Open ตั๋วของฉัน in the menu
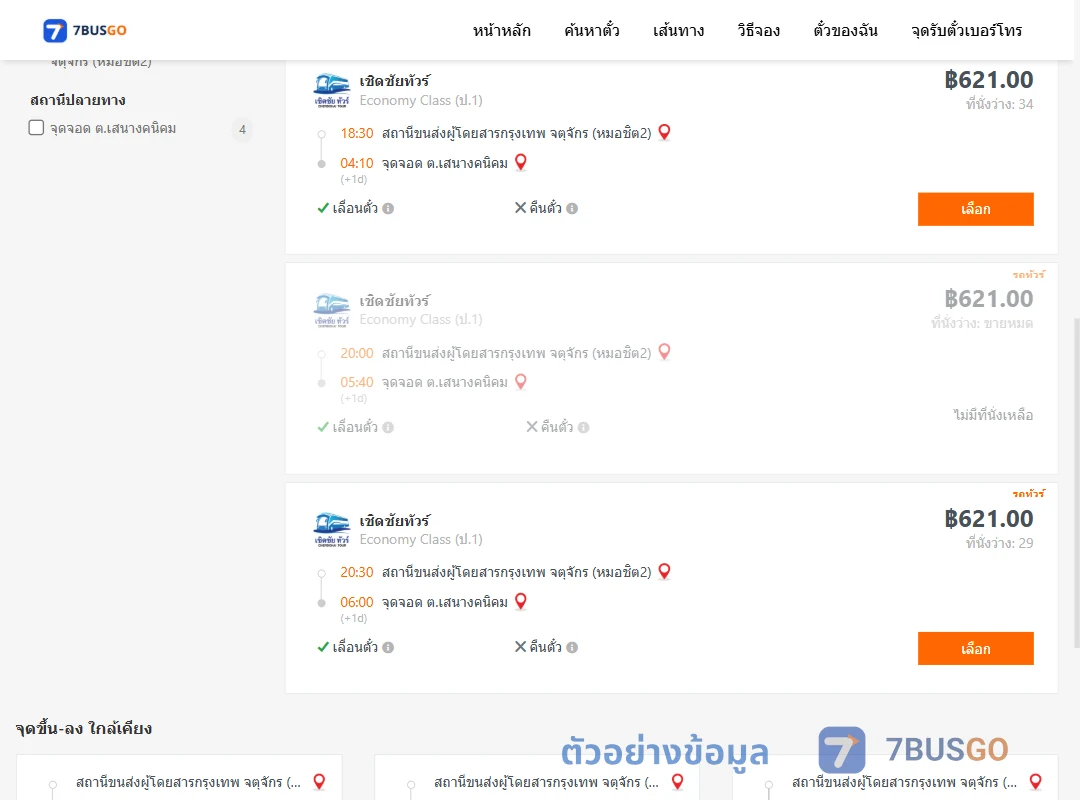This screenshot has height=800, width=1080. pos(845,30)
